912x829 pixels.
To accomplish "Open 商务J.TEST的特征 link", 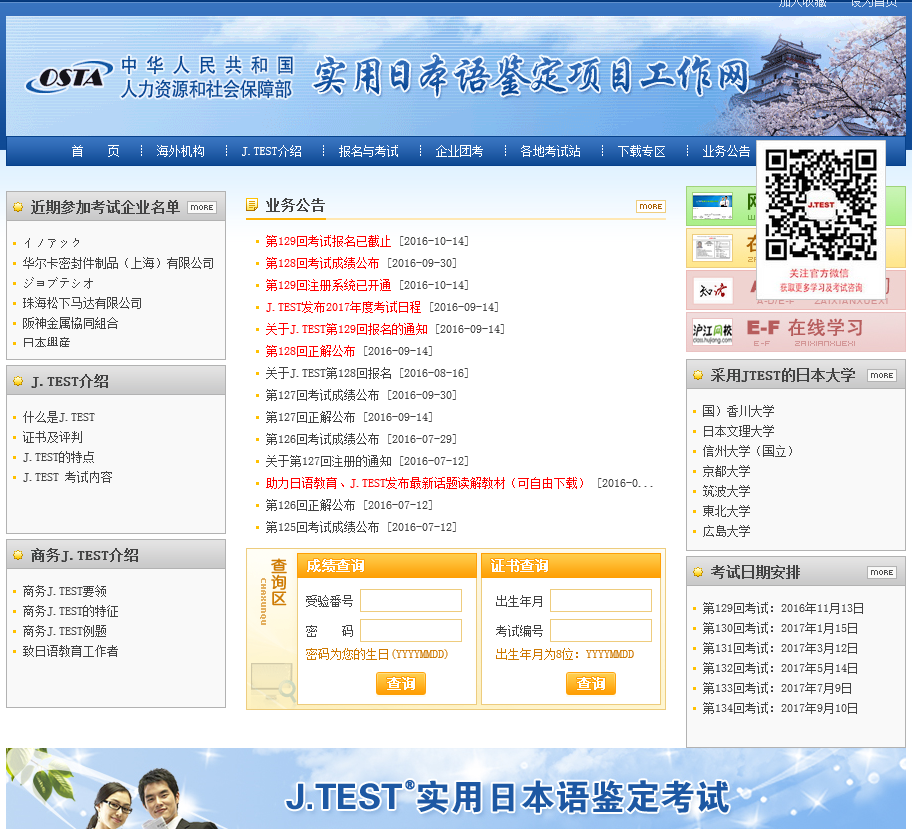I will point(70,611).
